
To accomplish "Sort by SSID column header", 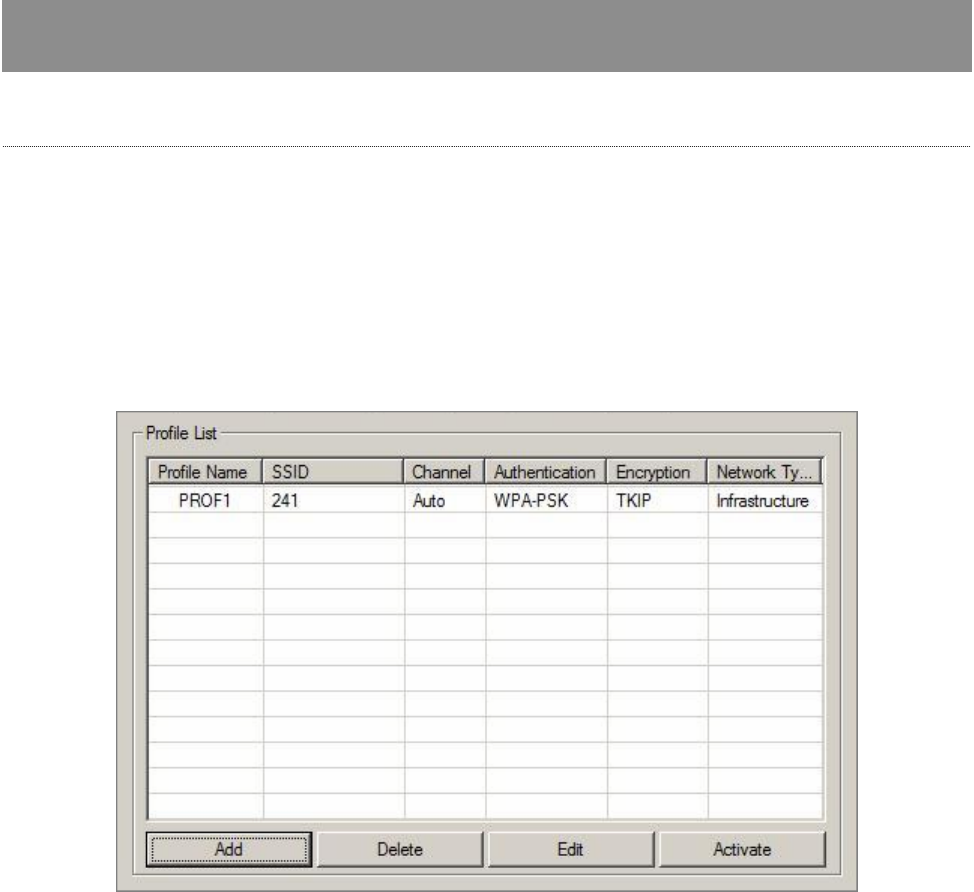I will [333, 472].
